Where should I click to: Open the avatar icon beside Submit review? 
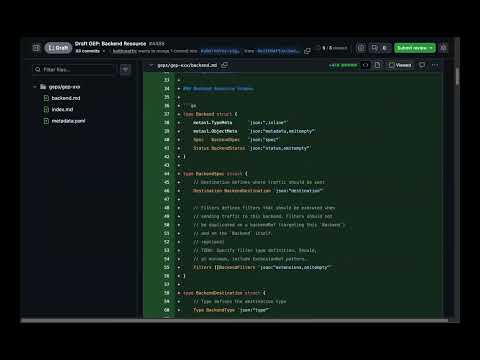443,48
